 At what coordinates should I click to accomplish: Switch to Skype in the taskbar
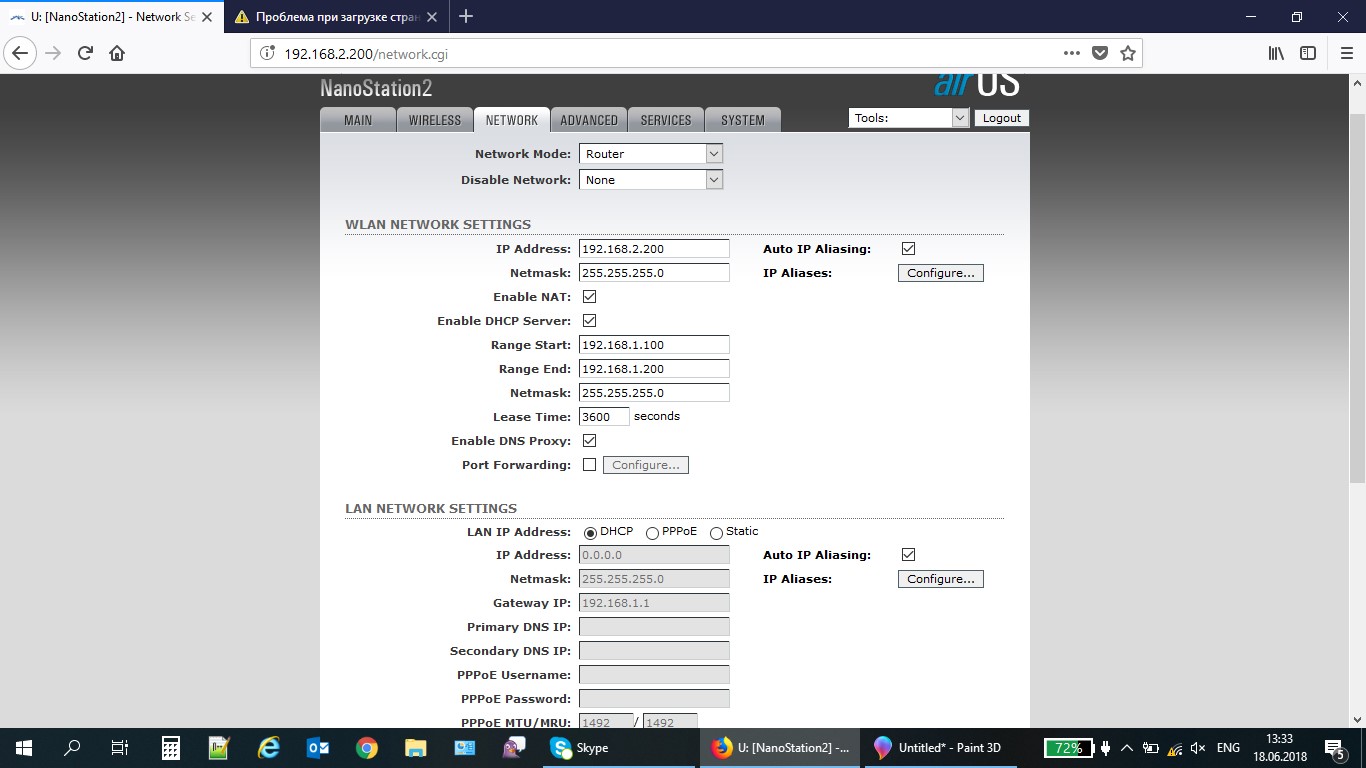[617, 748]
